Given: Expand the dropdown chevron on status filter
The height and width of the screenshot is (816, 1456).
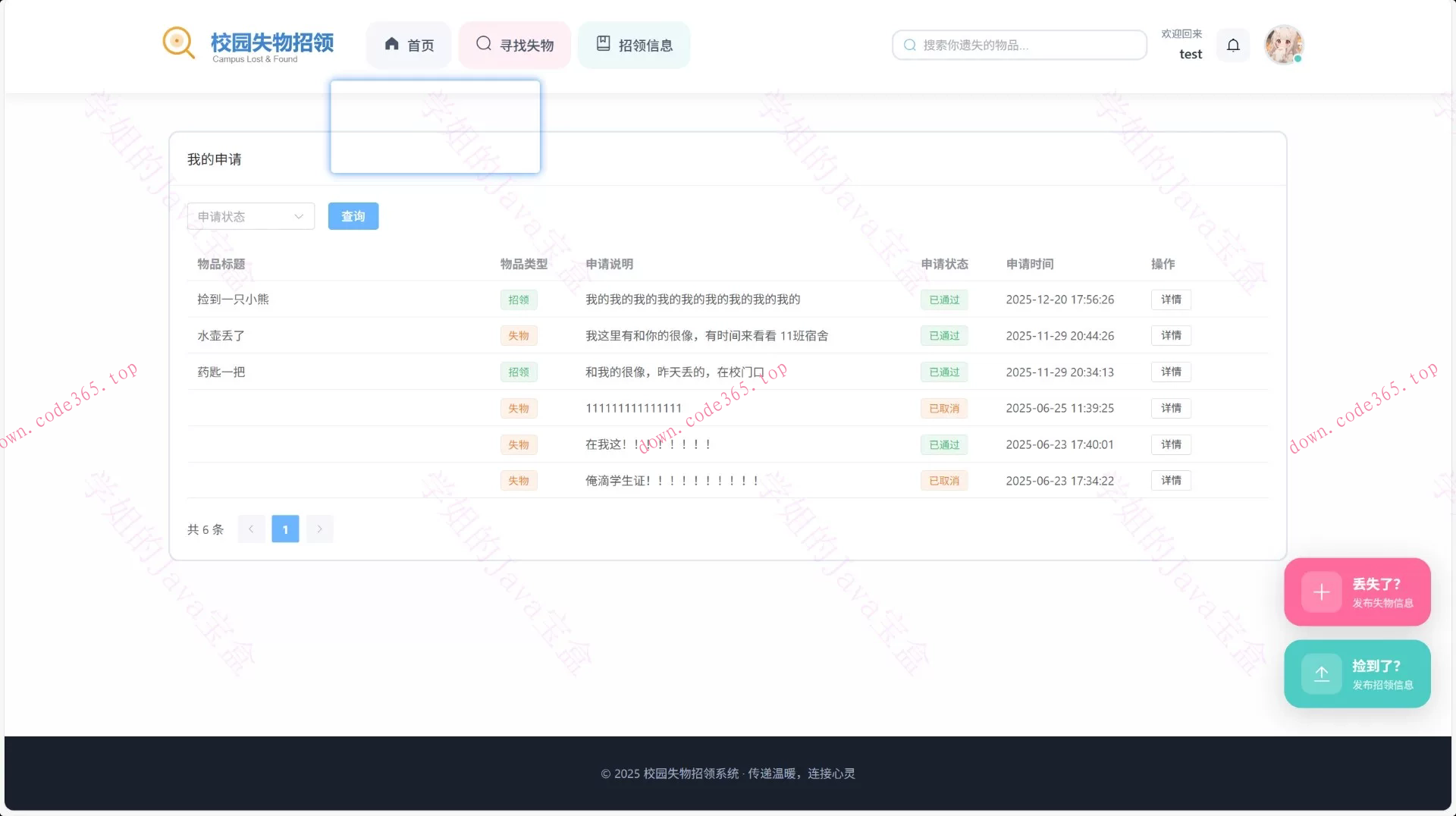Looking at the screenshot, I should tap(297, 216).
